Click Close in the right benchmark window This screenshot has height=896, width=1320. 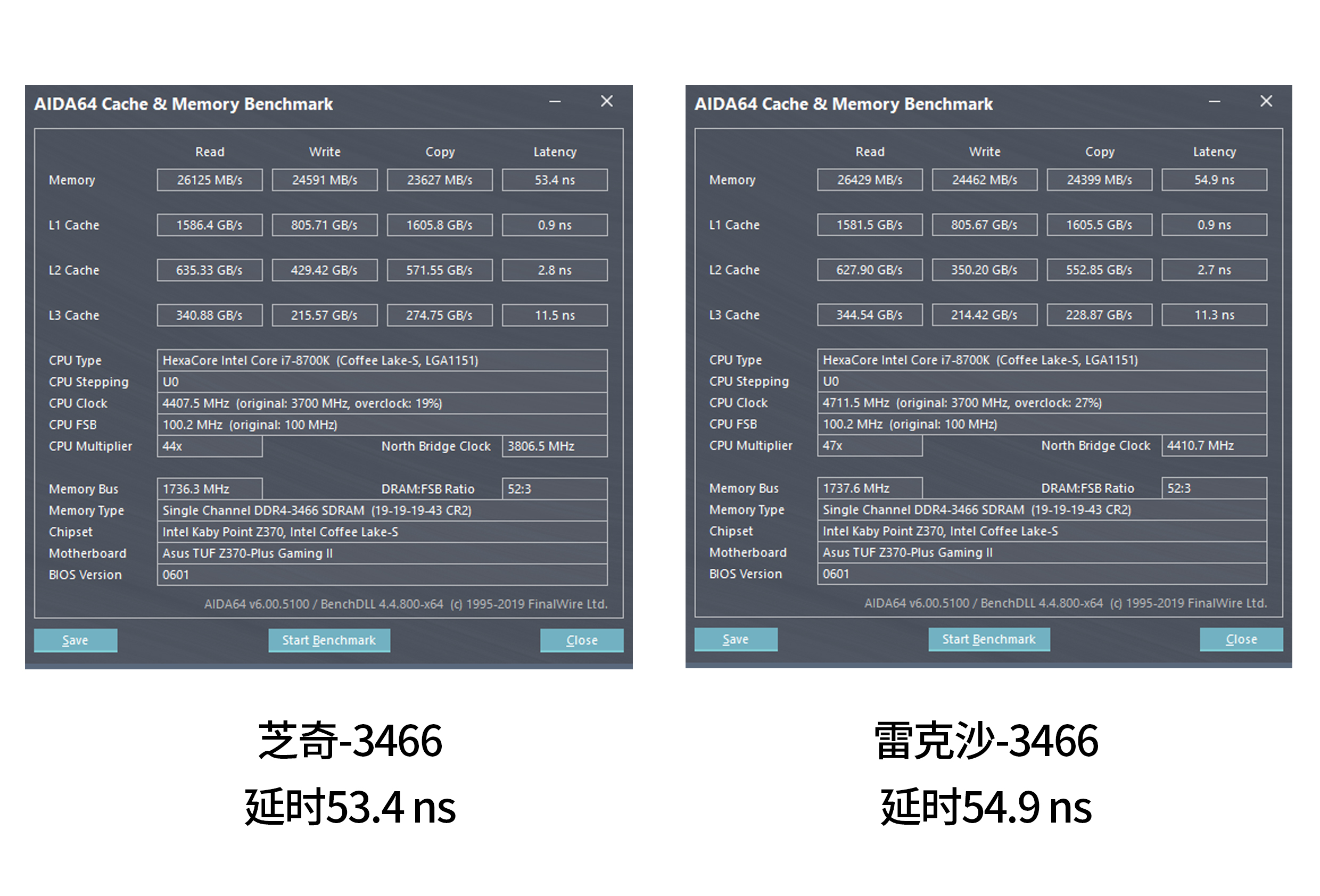[1241, 640]
